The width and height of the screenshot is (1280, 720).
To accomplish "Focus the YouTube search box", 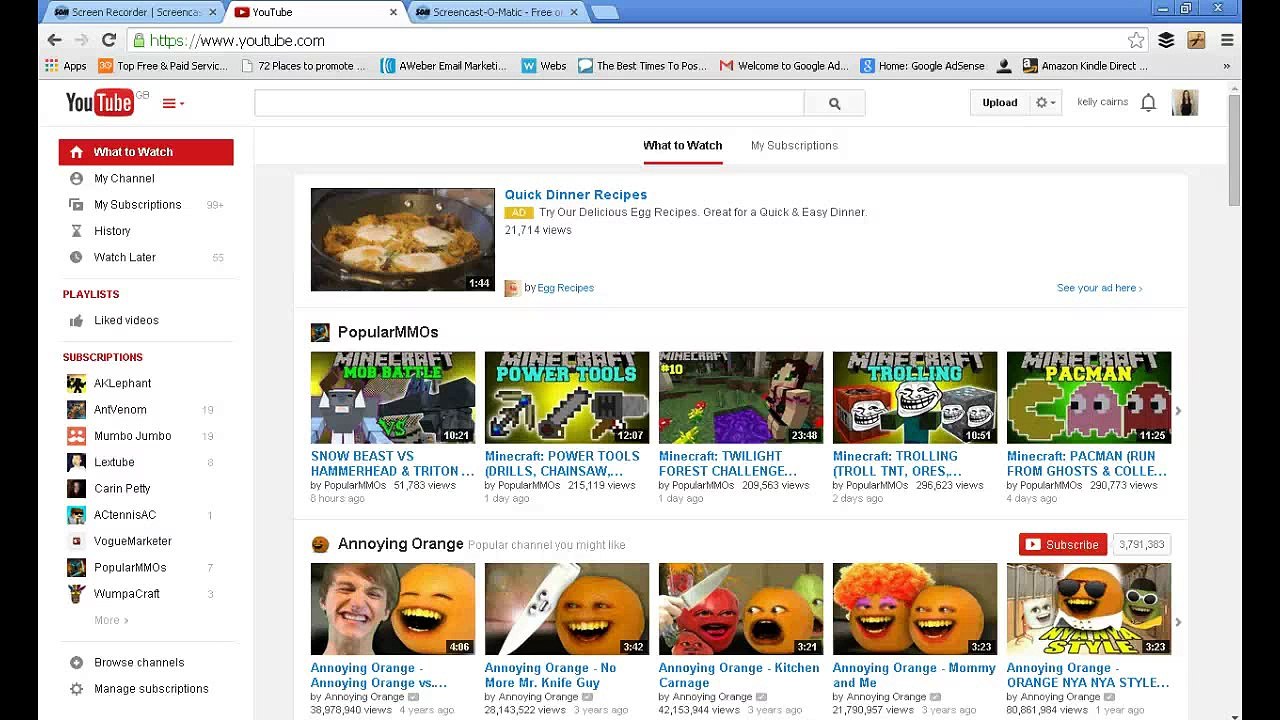I will click(x=529, y=103).
